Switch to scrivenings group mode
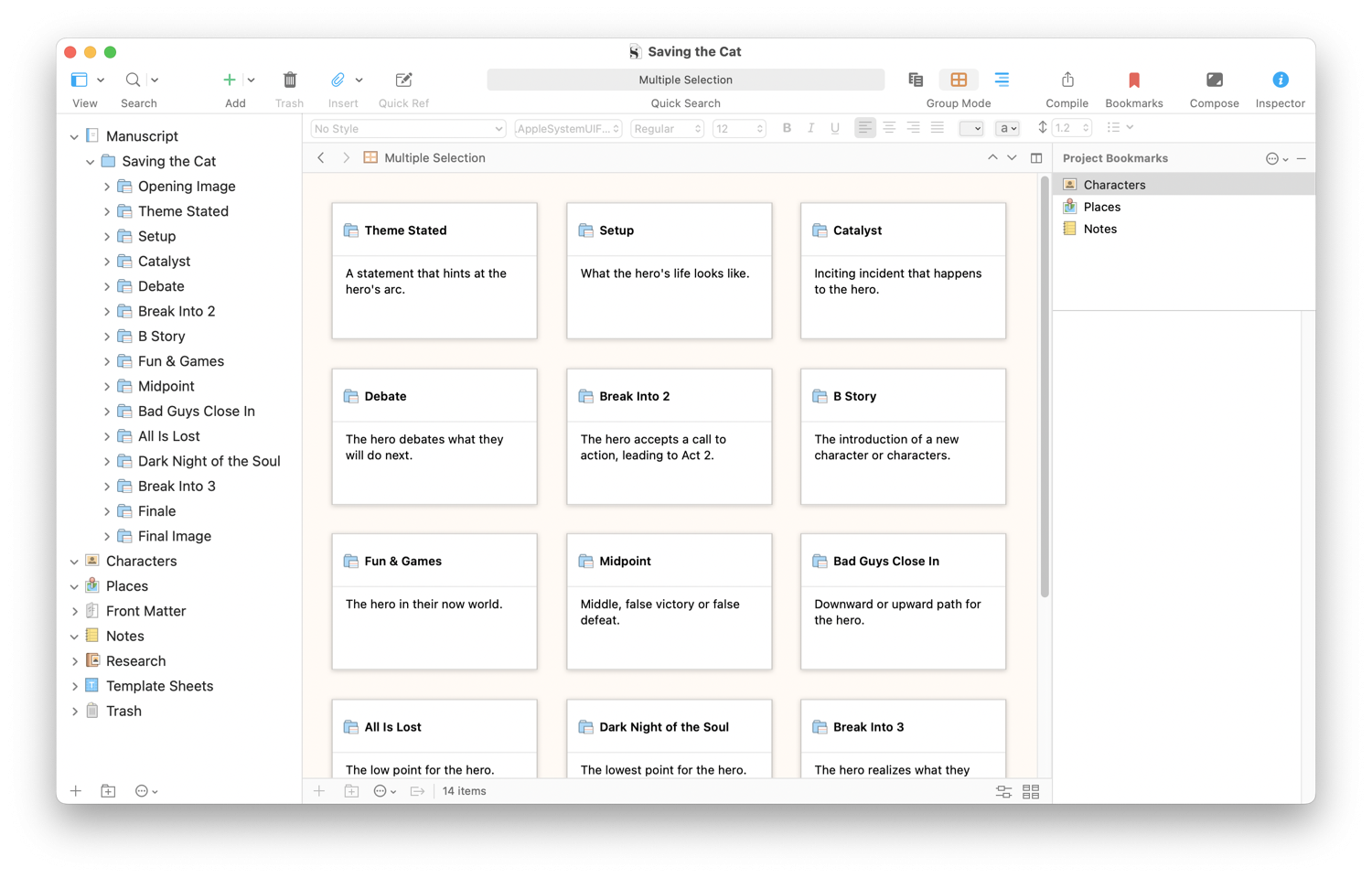Screen dimensions: 1372x878 (x=916, y=80)
